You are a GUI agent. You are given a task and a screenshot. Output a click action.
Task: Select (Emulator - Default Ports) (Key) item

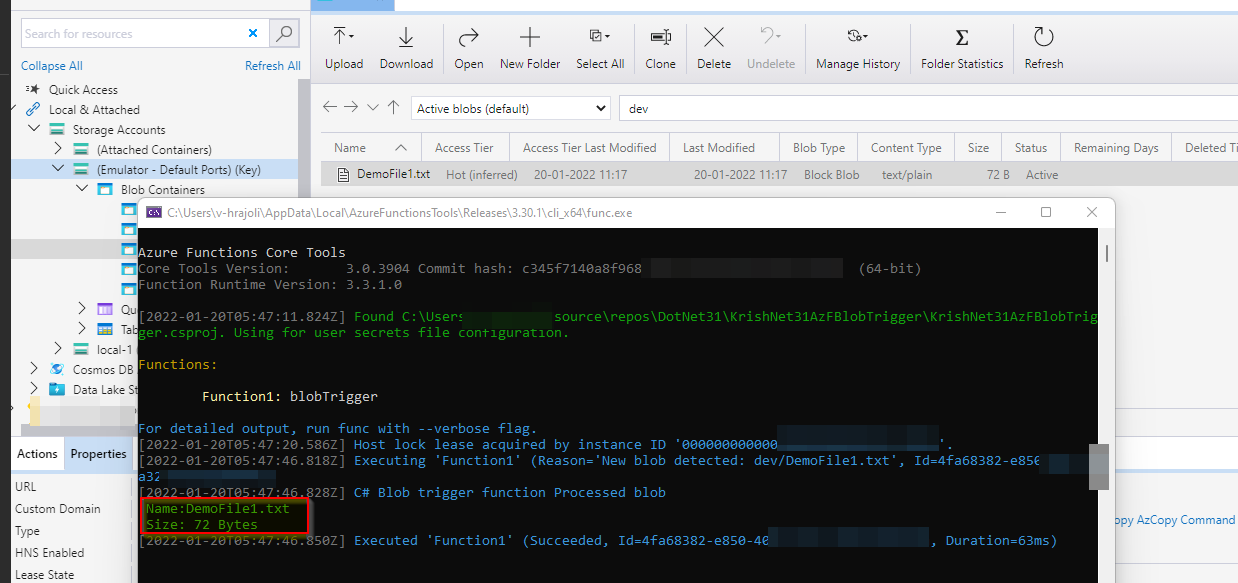178,170
